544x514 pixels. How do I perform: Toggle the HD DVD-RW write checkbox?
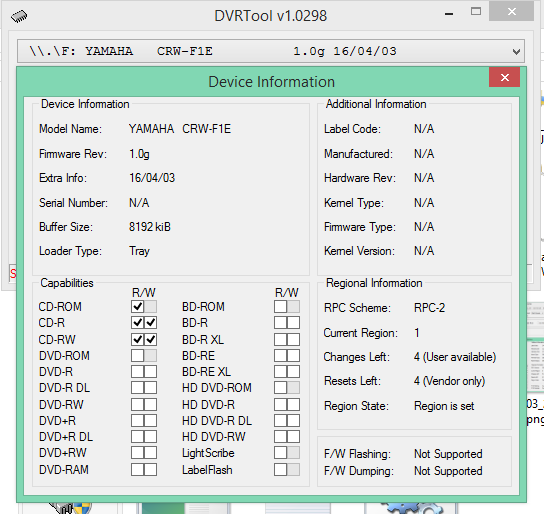pos(294,436)
